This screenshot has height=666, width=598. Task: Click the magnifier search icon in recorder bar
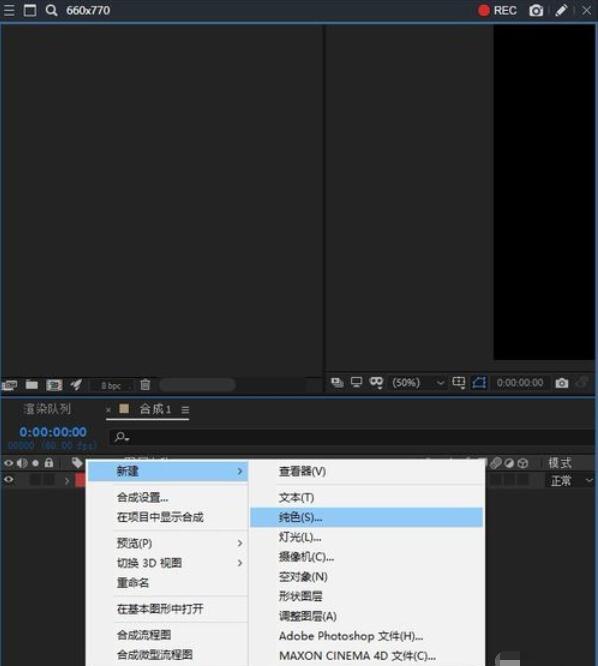pos(51,10)
